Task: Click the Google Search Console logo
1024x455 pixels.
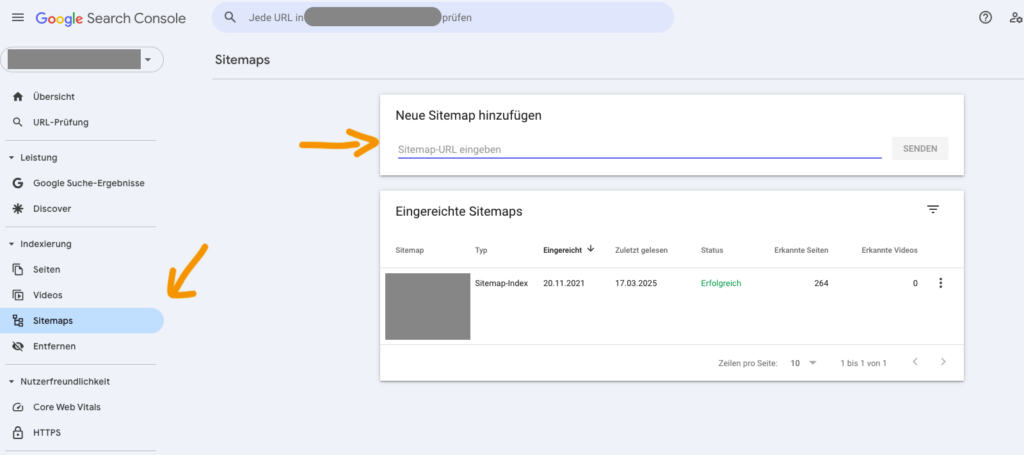Action: coord(110,18)
